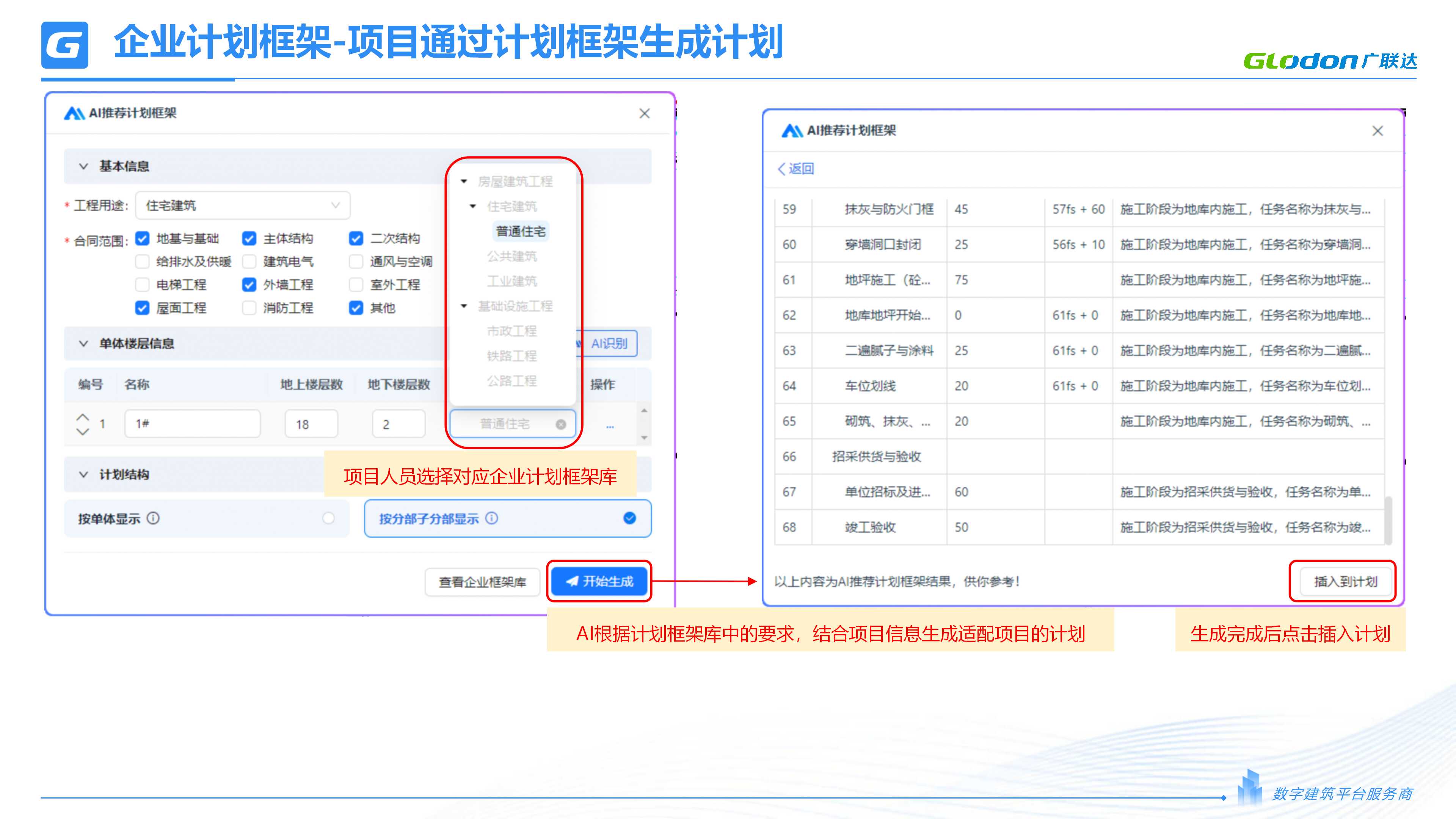Click the three-dot operation icon in row 1
Screen dimensions: 1456x819
610,426
